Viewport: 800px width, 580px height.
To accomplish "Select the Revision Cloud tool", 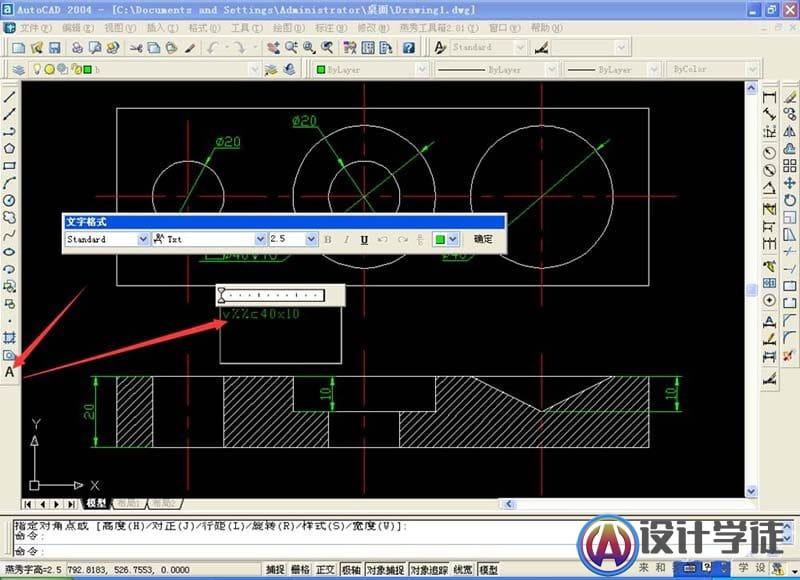I will (9, 217).
